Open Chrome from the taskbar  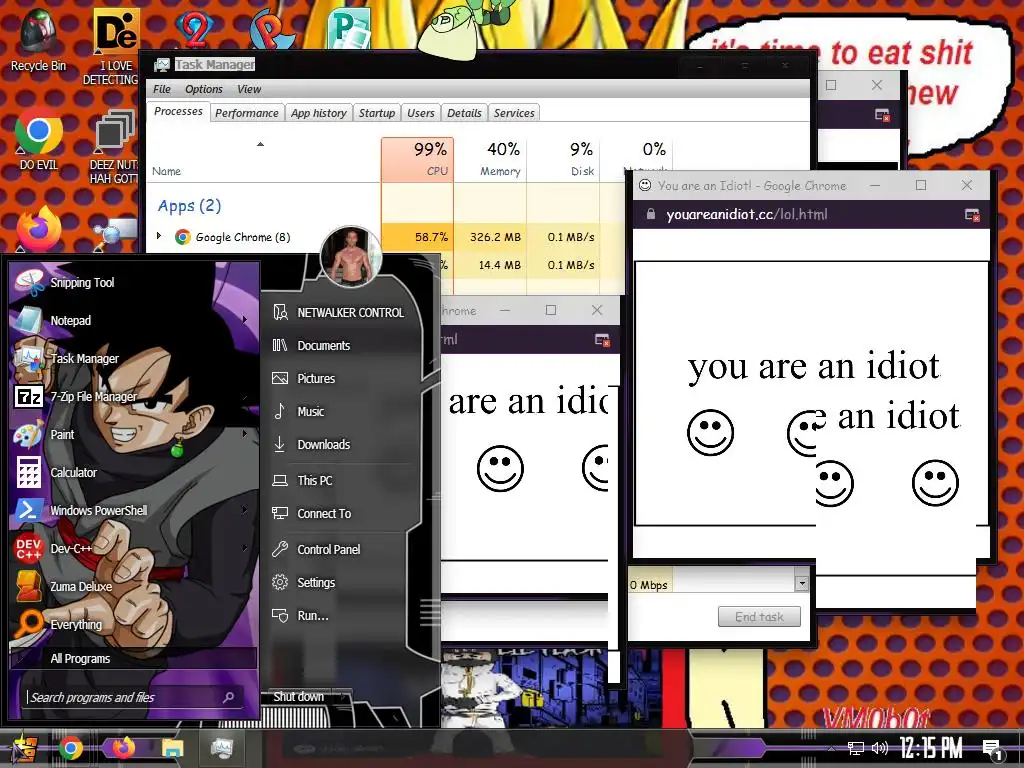click(x=71, y=748)
